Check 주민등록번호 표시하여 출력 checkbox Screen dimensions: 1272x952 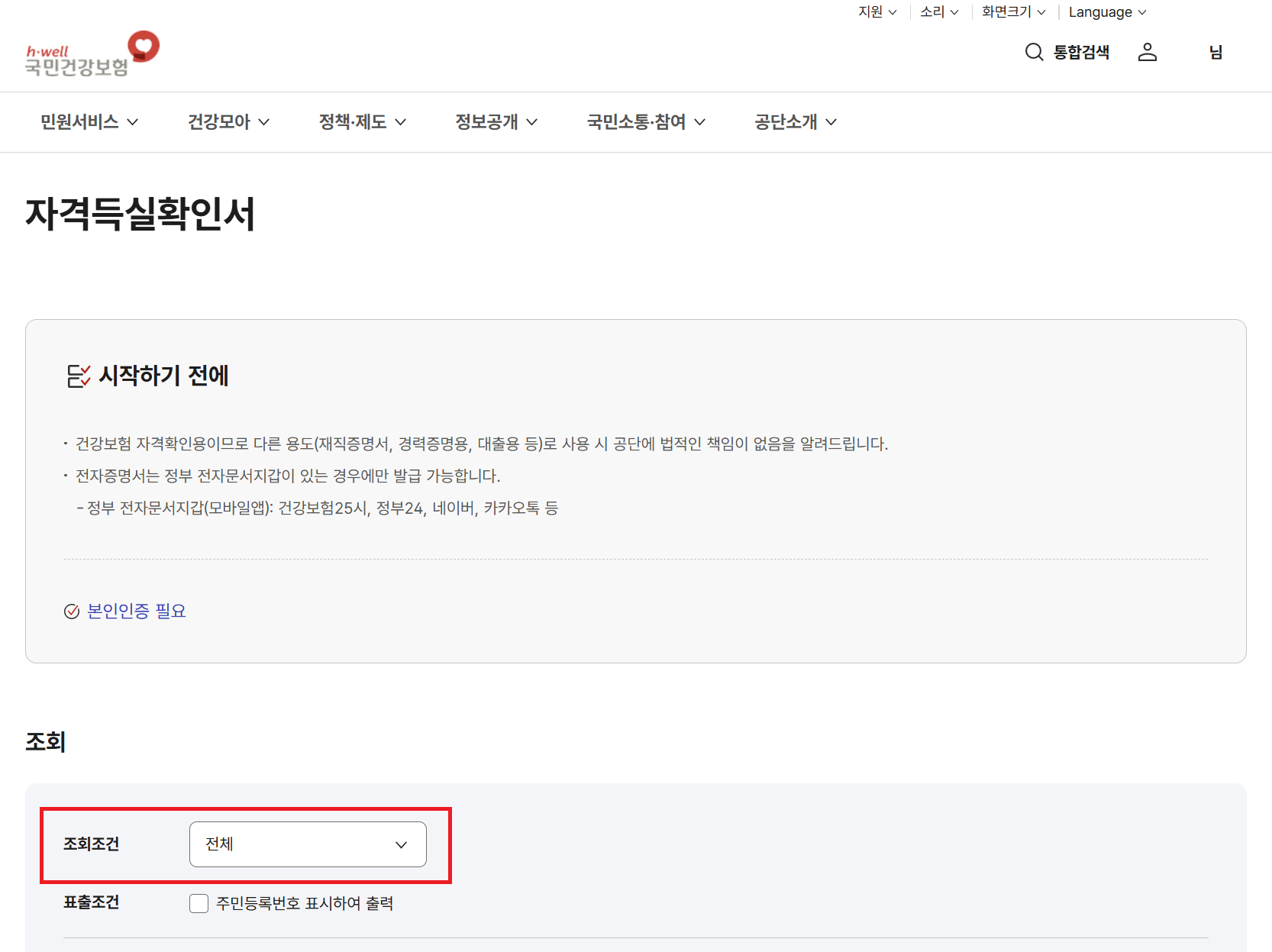(199, 903)
